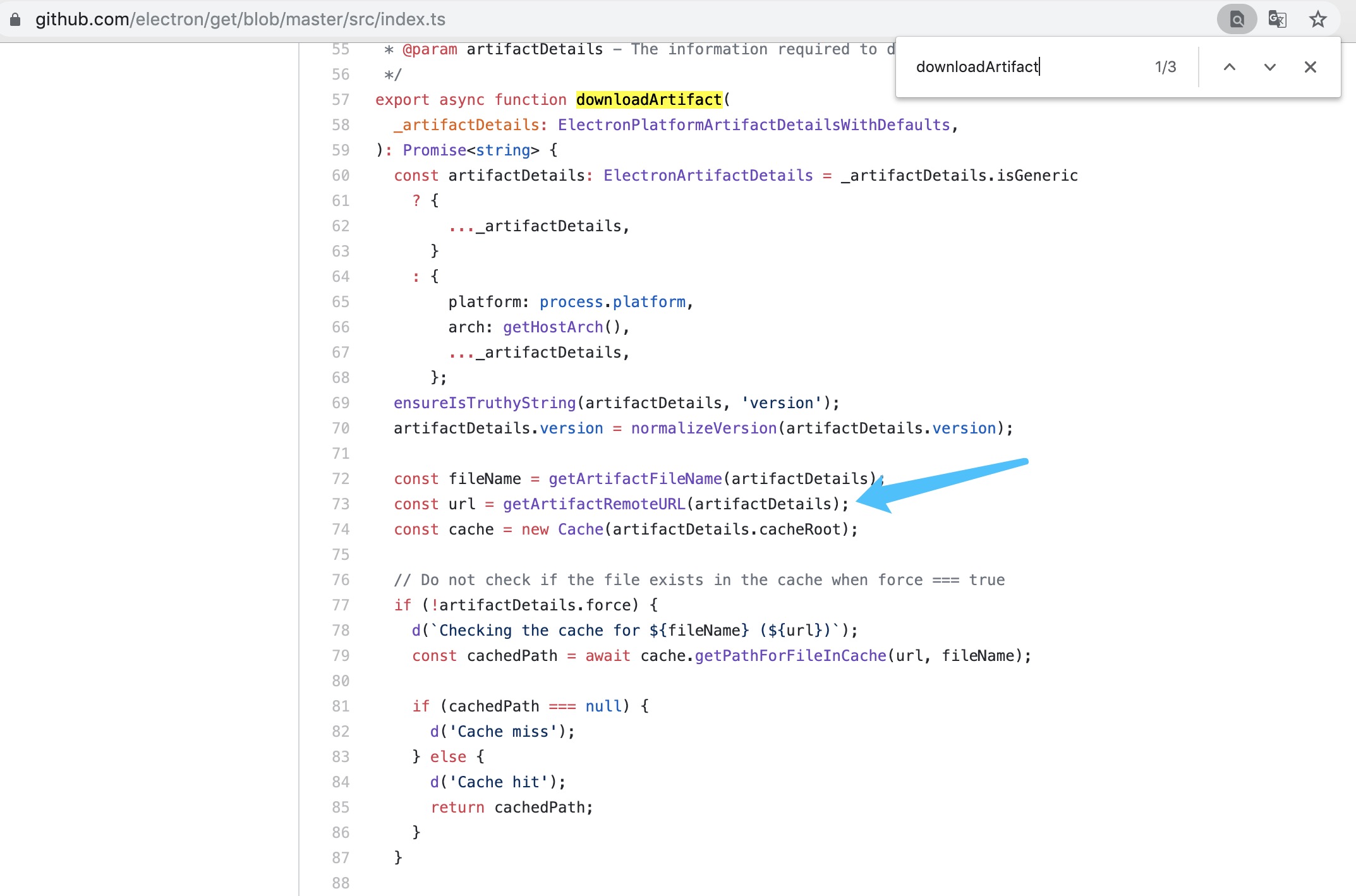Screen dimensions: 1356x896
Task: Select the getArtifactRemoteURL function link
Action: 596,504
